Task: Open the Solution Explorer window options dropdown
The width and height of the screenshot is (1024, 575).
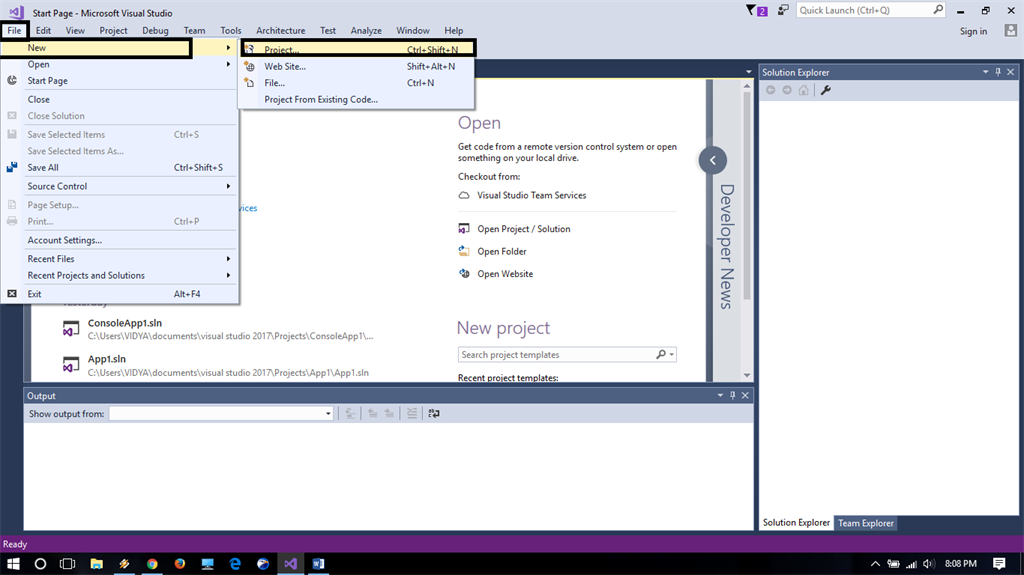Action: 985,72
